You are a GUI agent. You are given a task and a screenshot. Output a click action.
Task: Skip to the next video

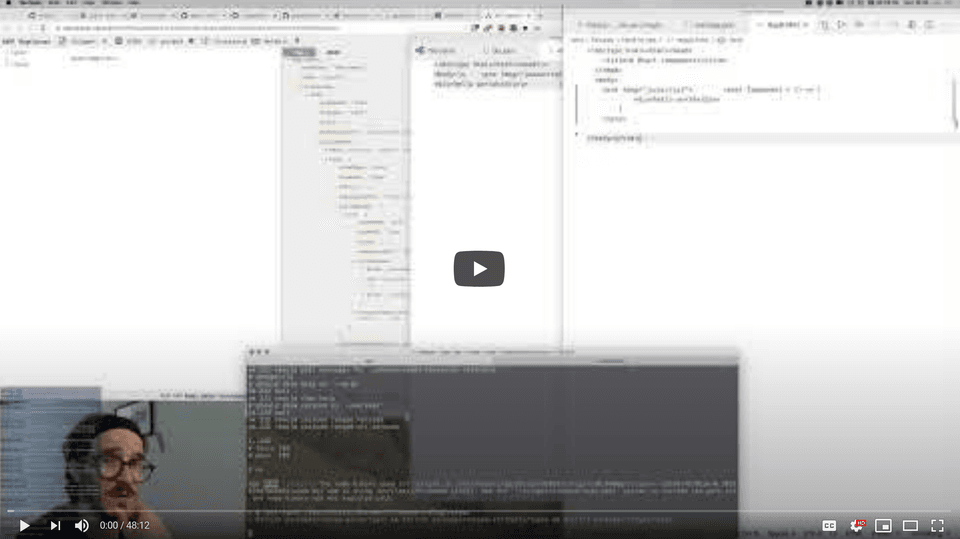55,526
